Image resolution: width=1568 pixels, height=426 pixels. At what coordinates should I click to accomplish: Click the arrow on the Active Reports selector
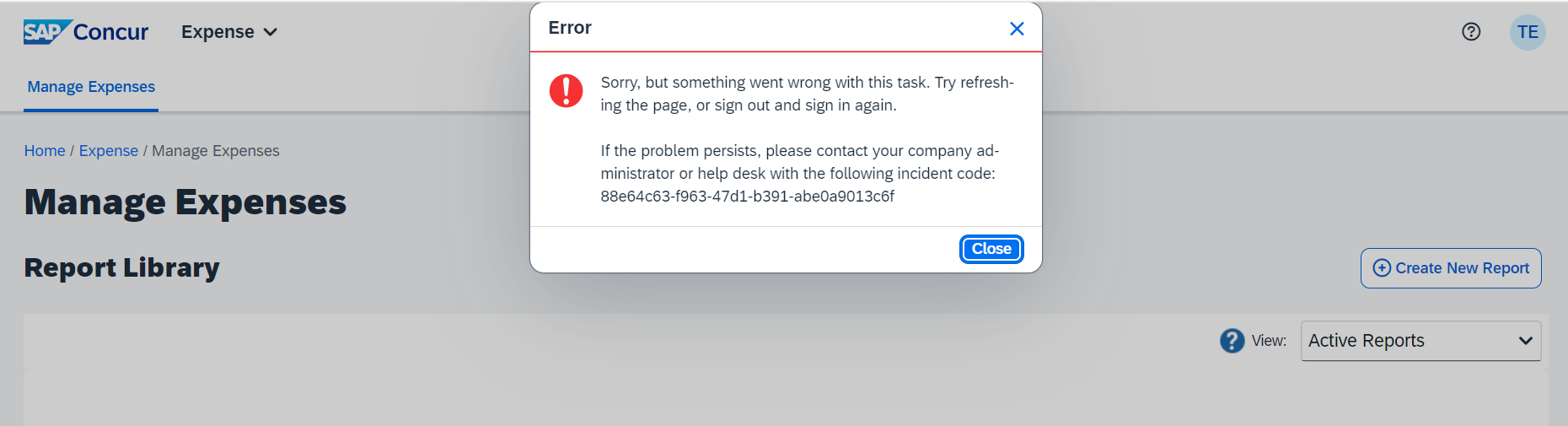click(1525, 341)
